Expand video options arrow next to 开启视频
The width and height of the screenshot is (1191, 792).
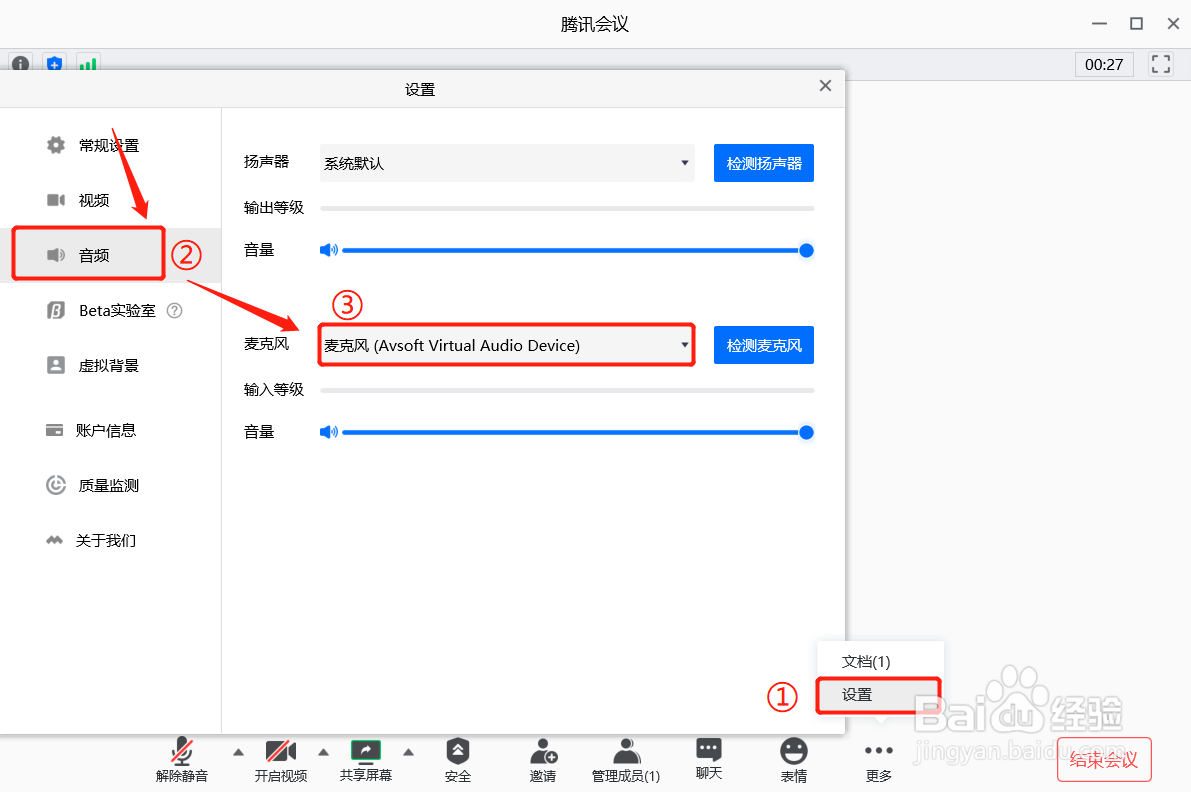point(324,753)
